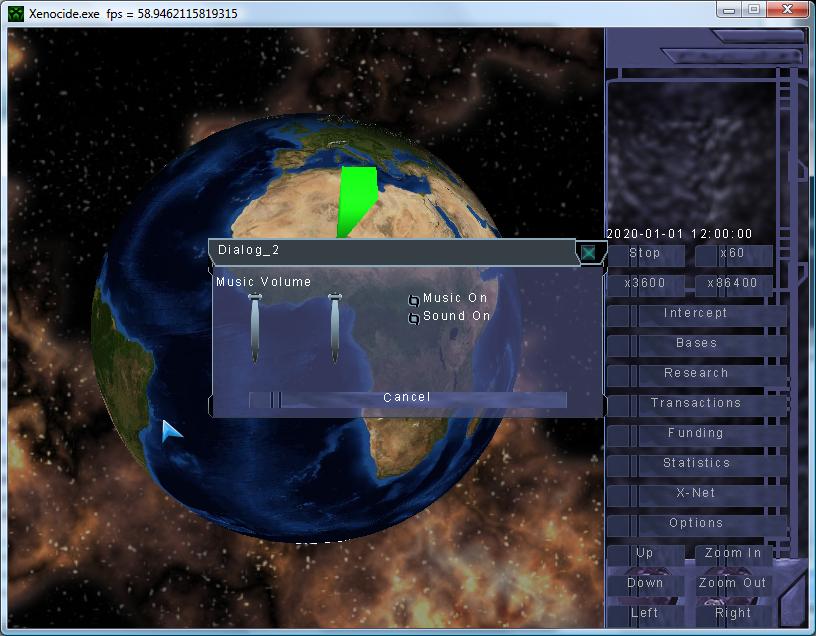Open the Statistics screen

(696, 464)
